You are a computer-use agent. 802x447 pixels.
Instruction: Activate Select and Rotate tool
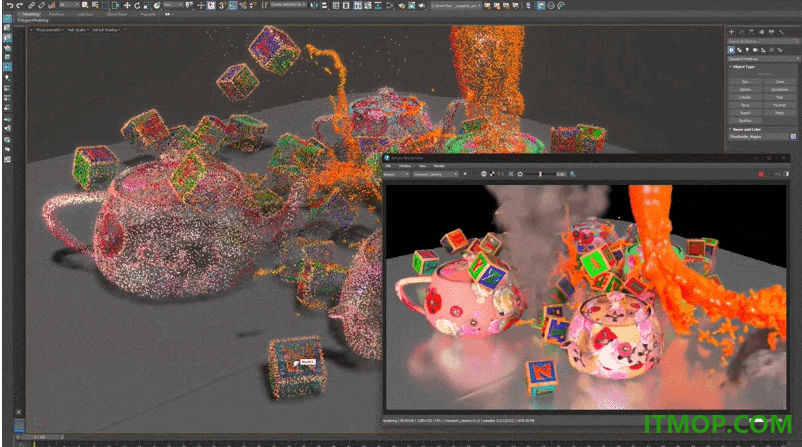coord(137,5)
